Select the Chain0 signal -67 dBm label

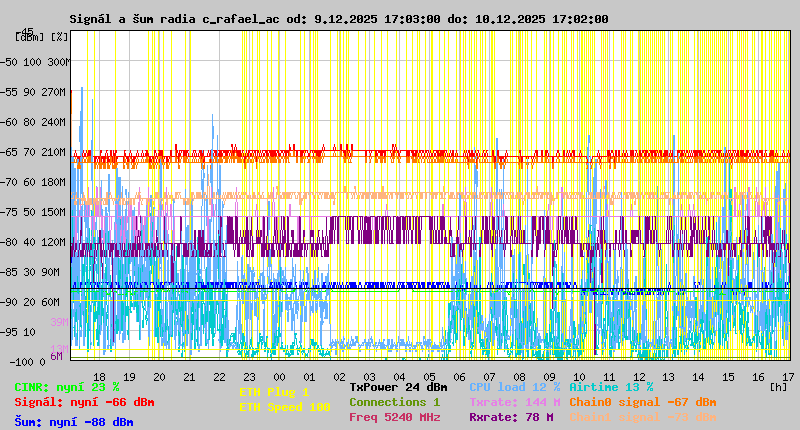tap(643, 402)
